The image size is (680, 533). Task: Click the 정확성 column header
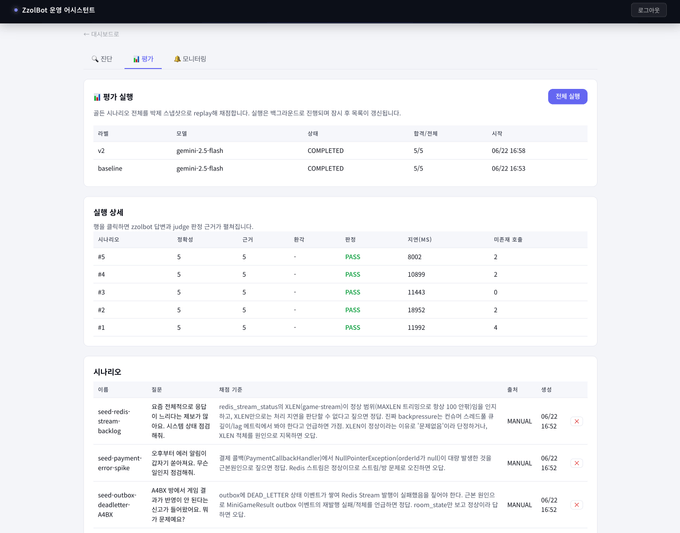click(185, 239)
